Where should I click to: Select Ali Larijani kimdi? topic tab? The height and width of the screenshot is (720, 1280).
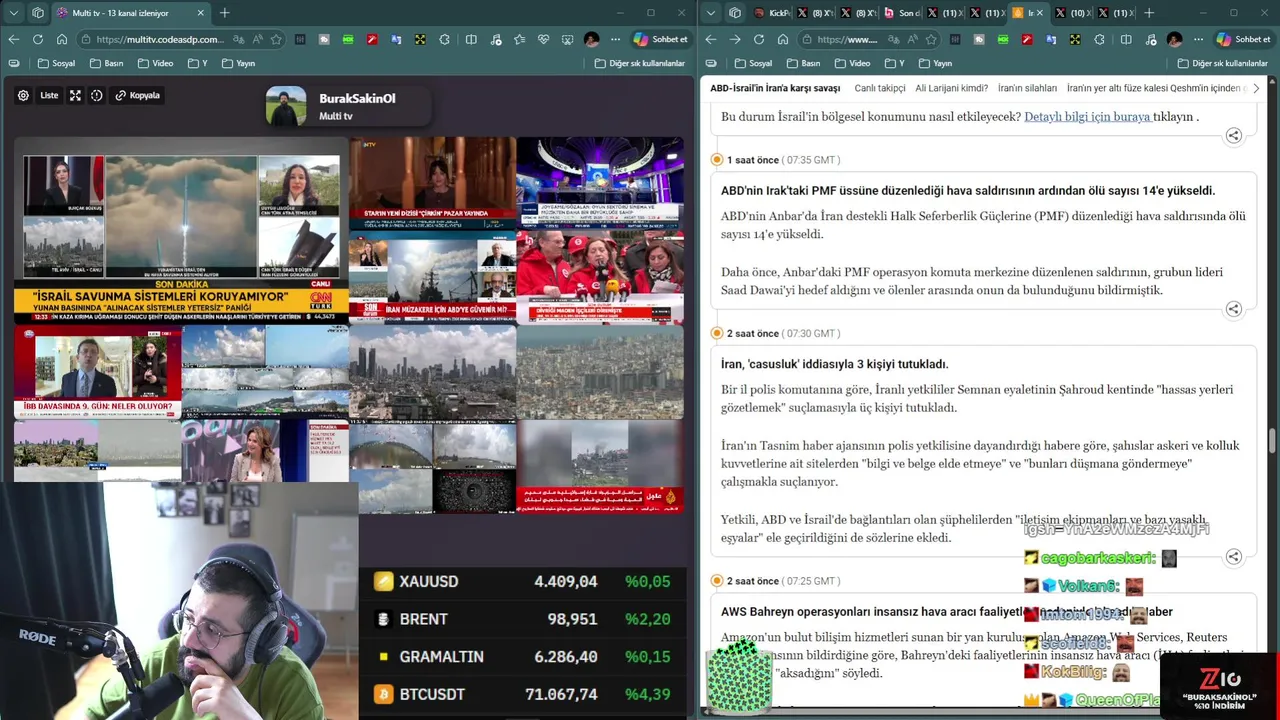[952, 88]
